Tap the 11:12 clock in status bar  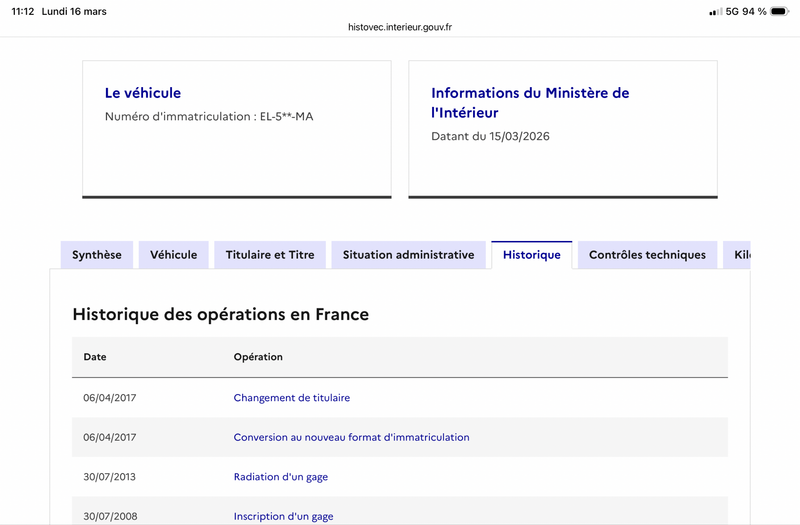(23, 12)
